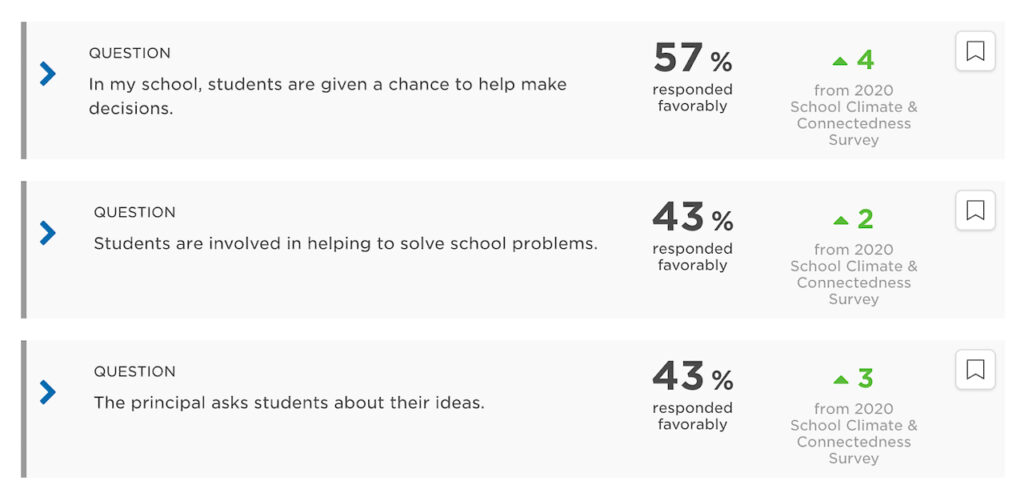Viewport: 1024px width, 501px height.
Task: Click the green up arrow beside 3
Action: [840, 380]
